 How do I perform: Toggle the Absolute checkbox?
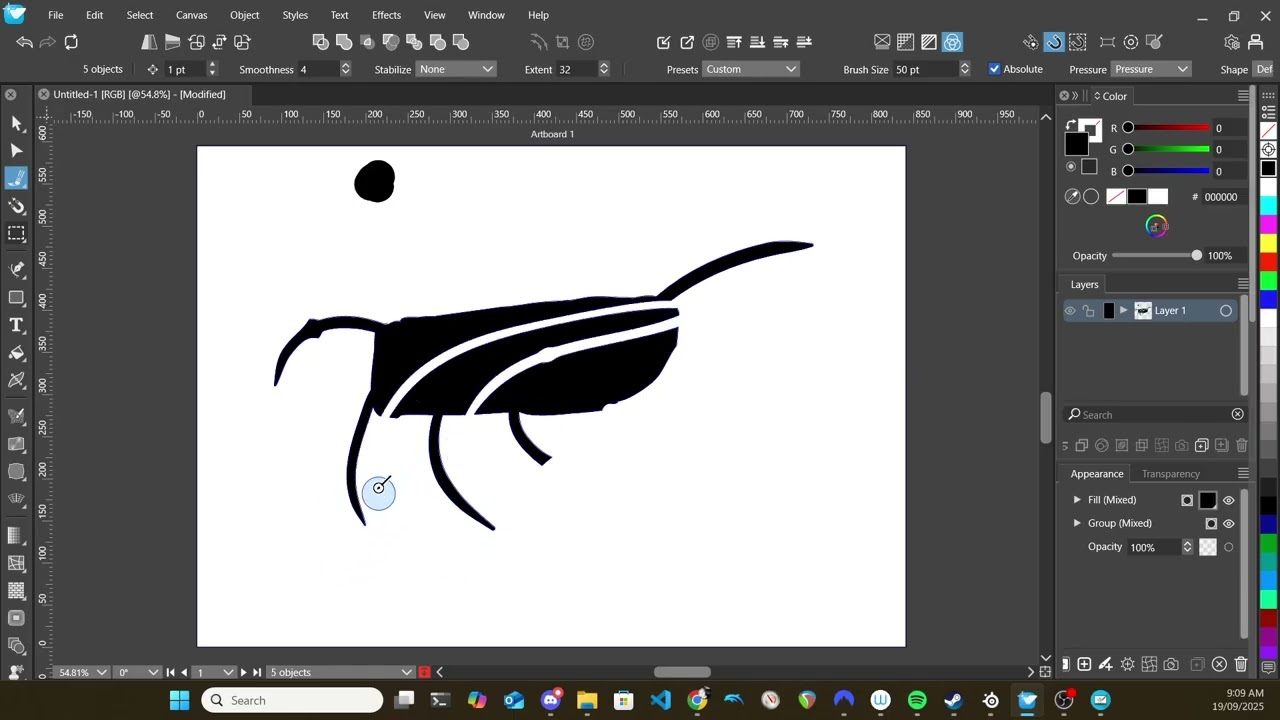(x=994, y=69)
